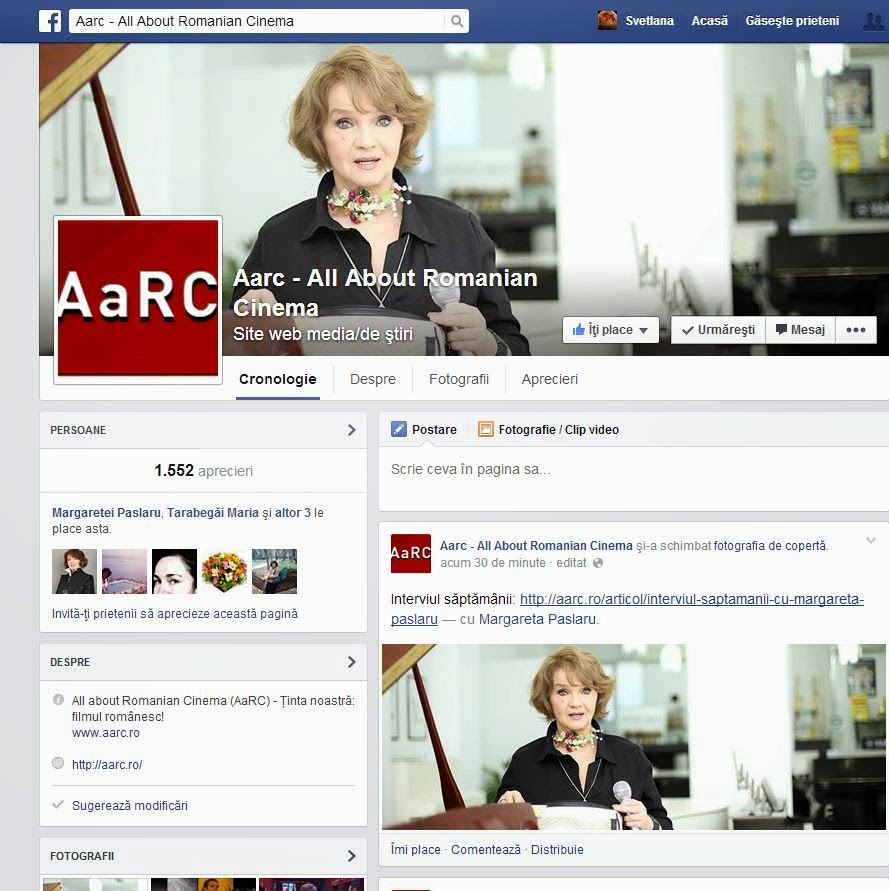889x891 pixels.
Task: Click the dark-haired woman friend thumbnail
Action: 175,572
